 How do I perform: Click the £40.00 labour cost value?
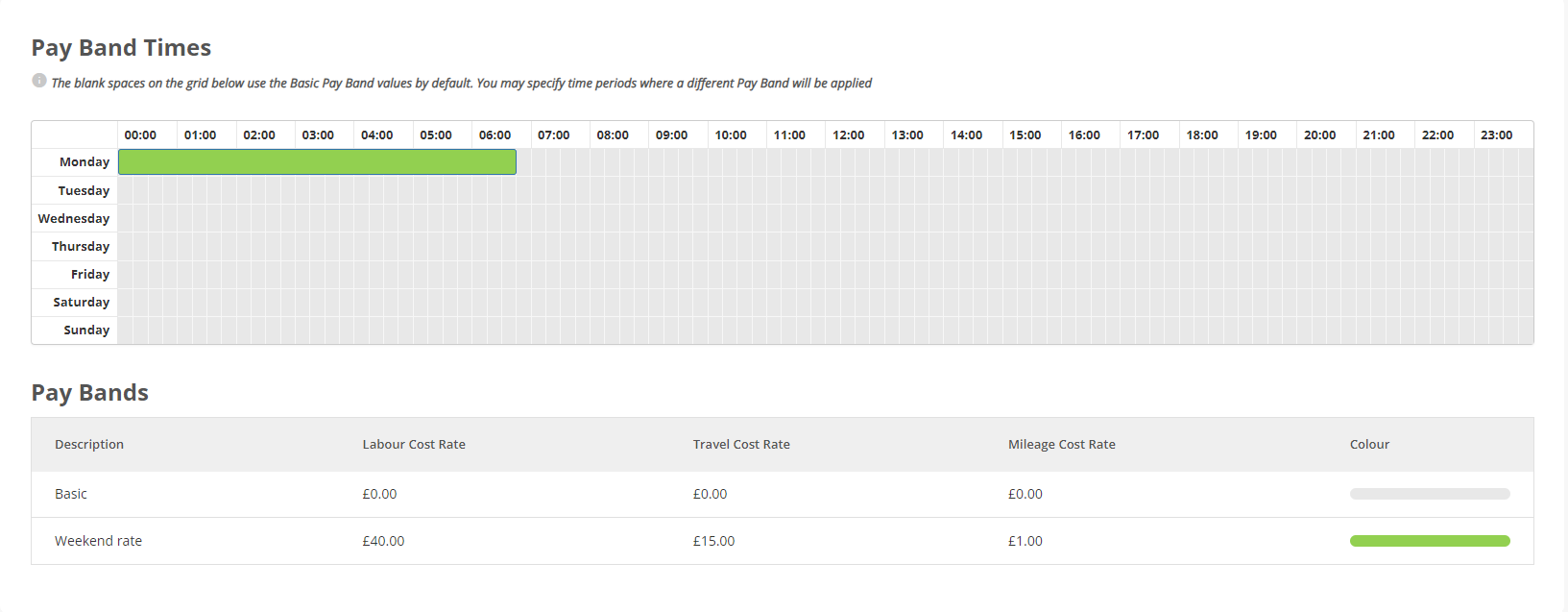click(383, 541)
